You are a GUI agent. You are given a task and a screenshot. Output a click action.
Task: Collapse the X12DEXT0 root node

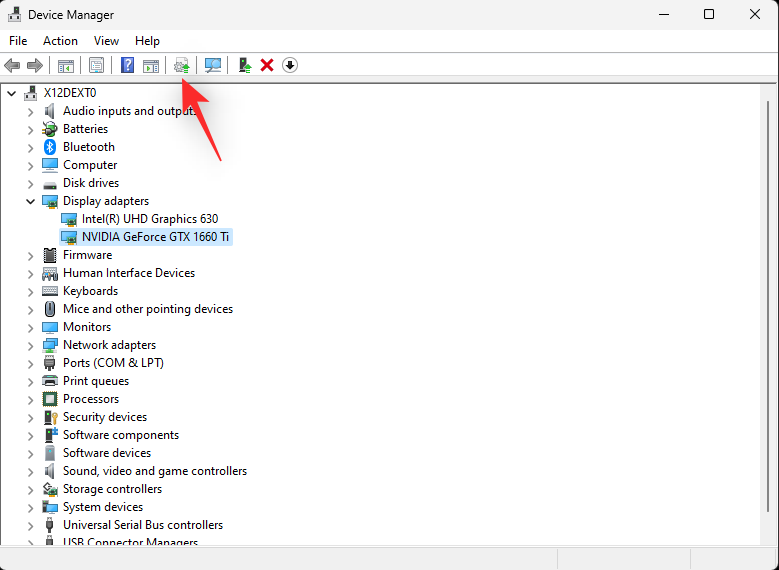coord(11,93)
